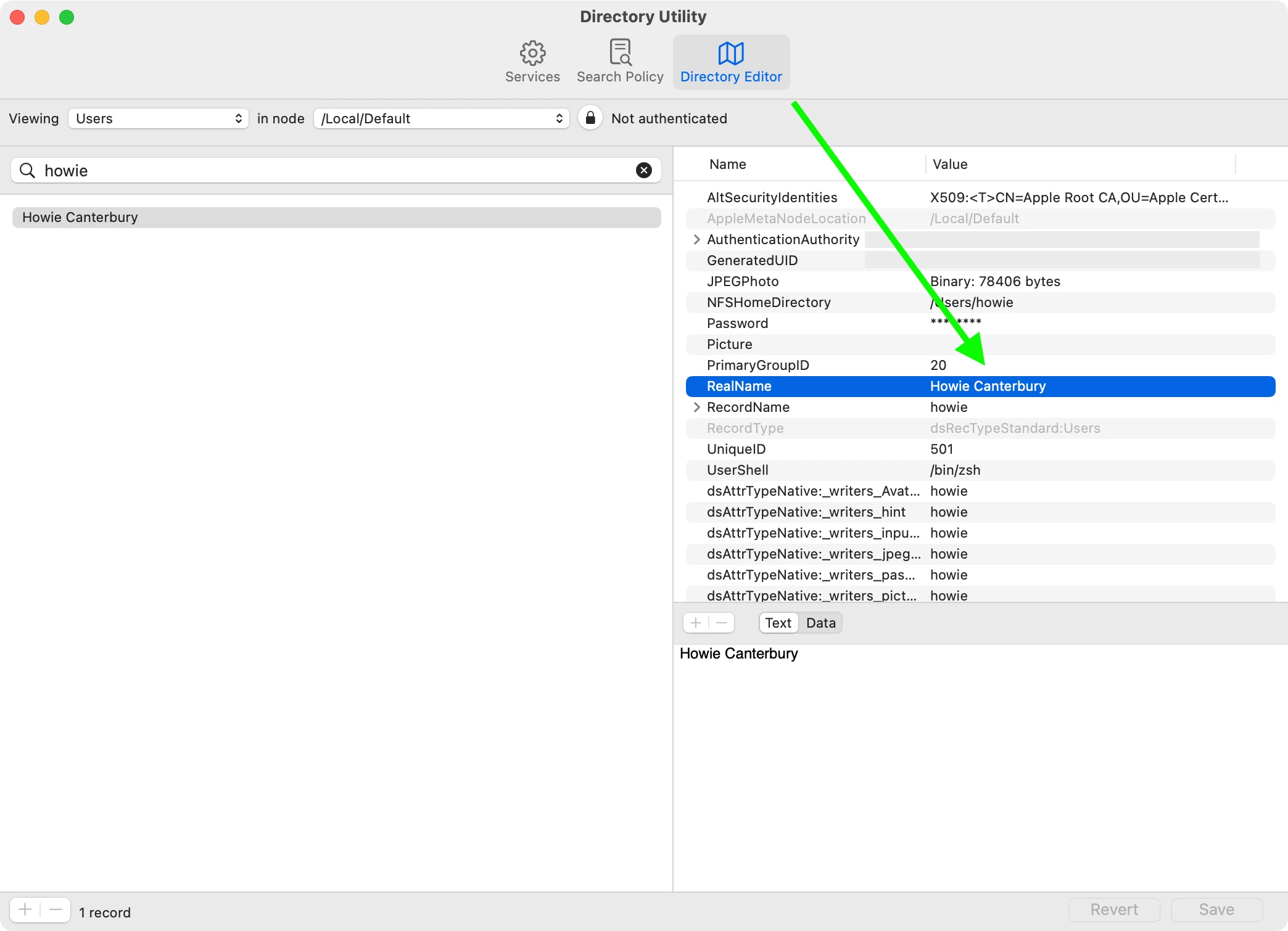Click the Save button
The image size is (1288, 931).
click(1216, 909)
